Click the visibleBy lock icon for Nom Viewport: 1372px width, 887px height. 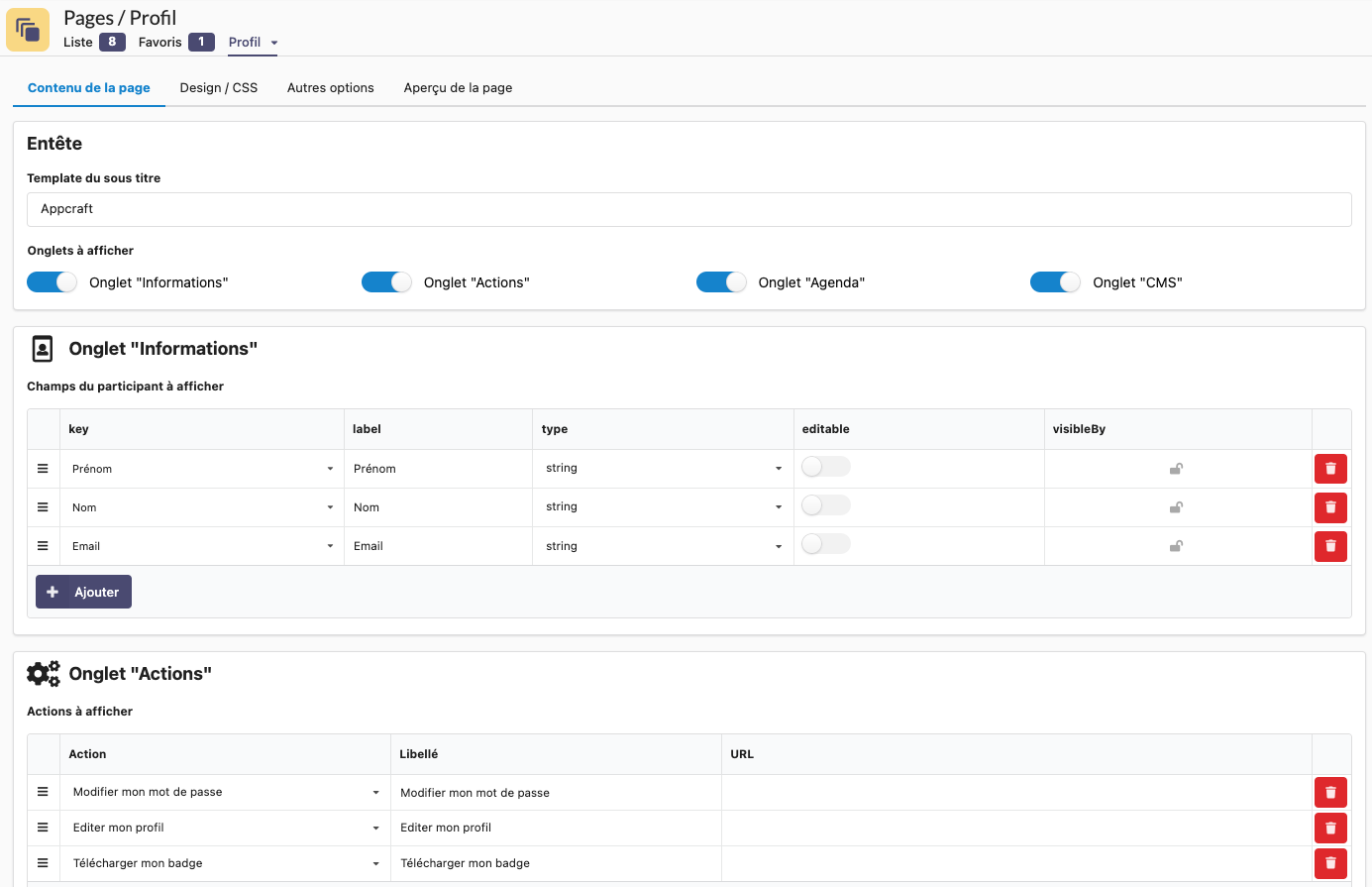point(1176,507)
